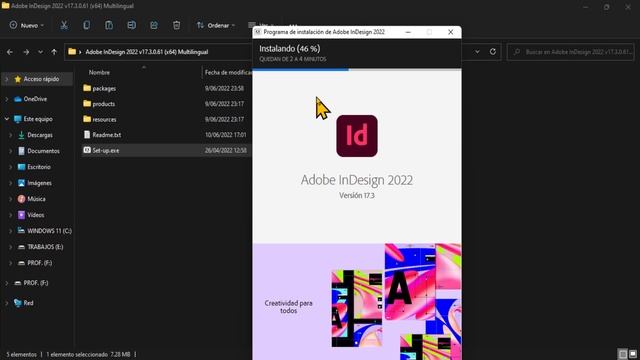The height and width of the screenshot is (360, 640).
Task: Select the Readme.txt file
Action: (x=107, y=135)
